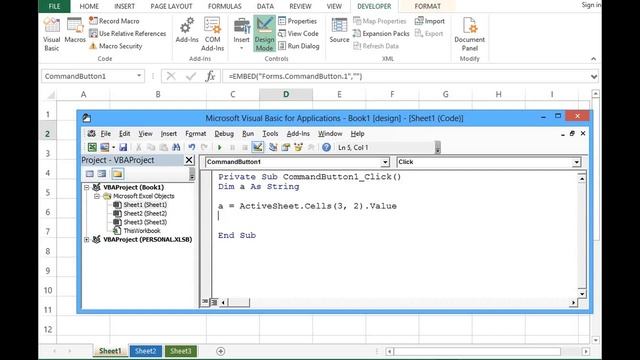
Task: Open the FORMULAS tab
Action: 224,6
